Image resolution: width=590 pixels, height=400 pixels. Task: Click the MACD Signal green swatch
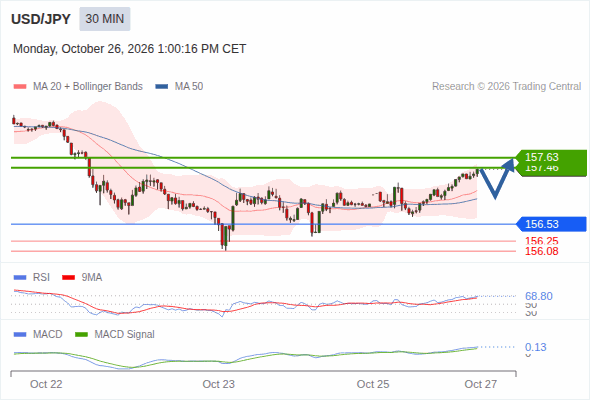click(x=81, y=335)
